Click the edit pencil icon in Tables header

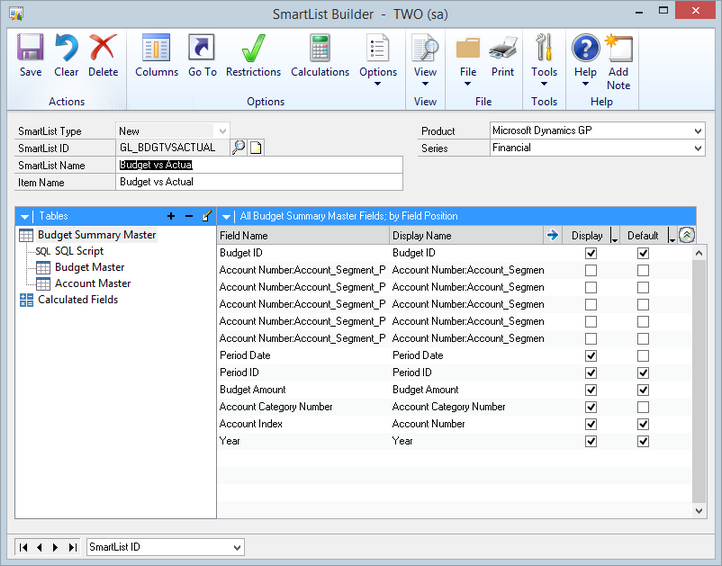(207, 216)
